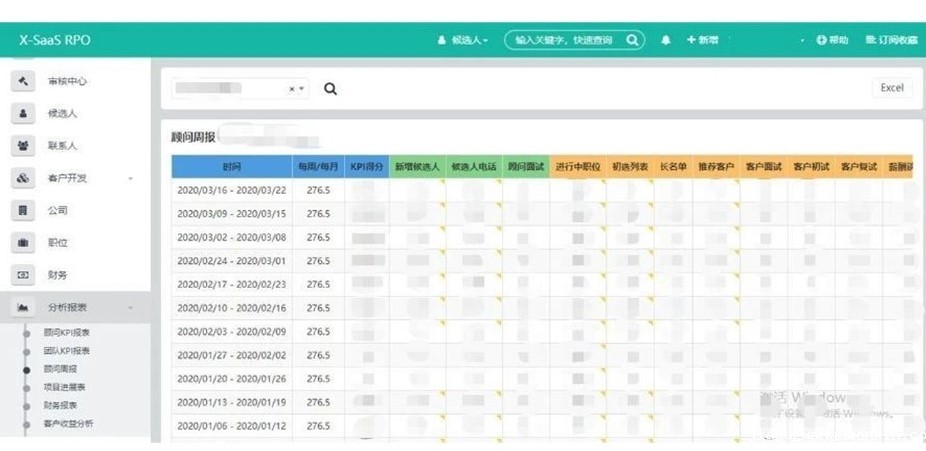
Task: Click the search icon beside the consultant filter
Action: pyautogui.click(x=330, y=89)
